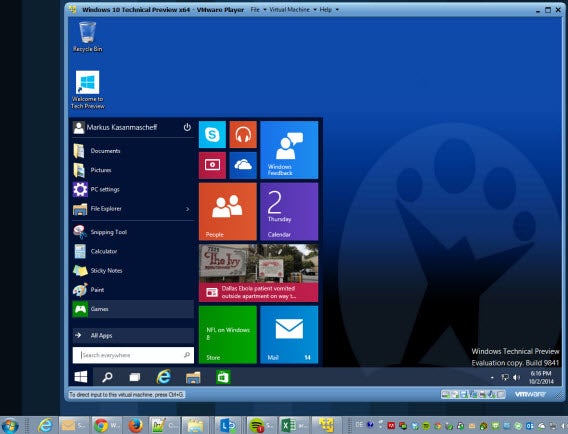The height and width of the screenshot is (434, 568).
Task: Open Documents from the Start menu
Action: pos(133,151)
